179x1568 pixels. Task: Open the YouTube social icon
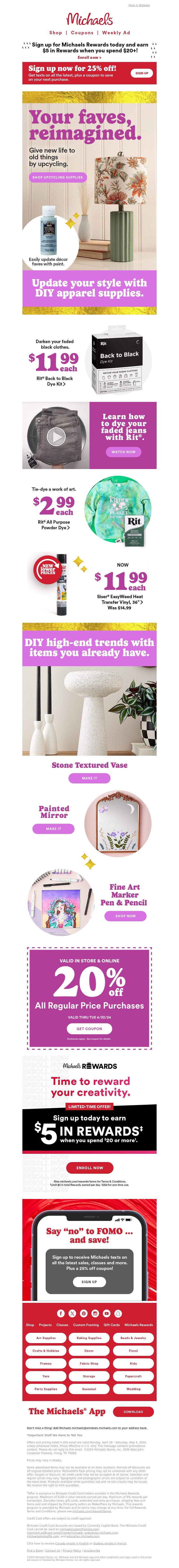click(107, 1313)
